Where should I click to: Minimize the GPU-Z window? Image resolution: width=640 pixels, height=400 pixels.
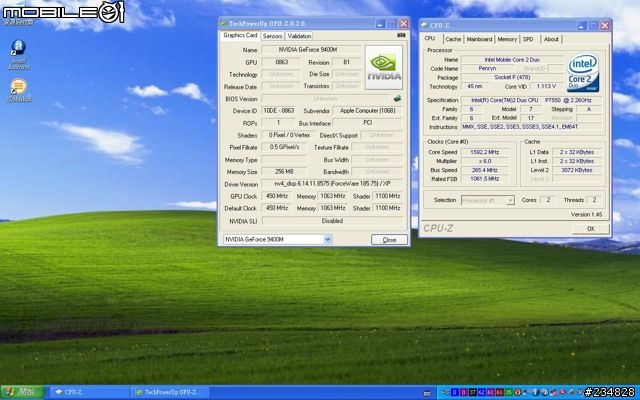tap(380, 24)
